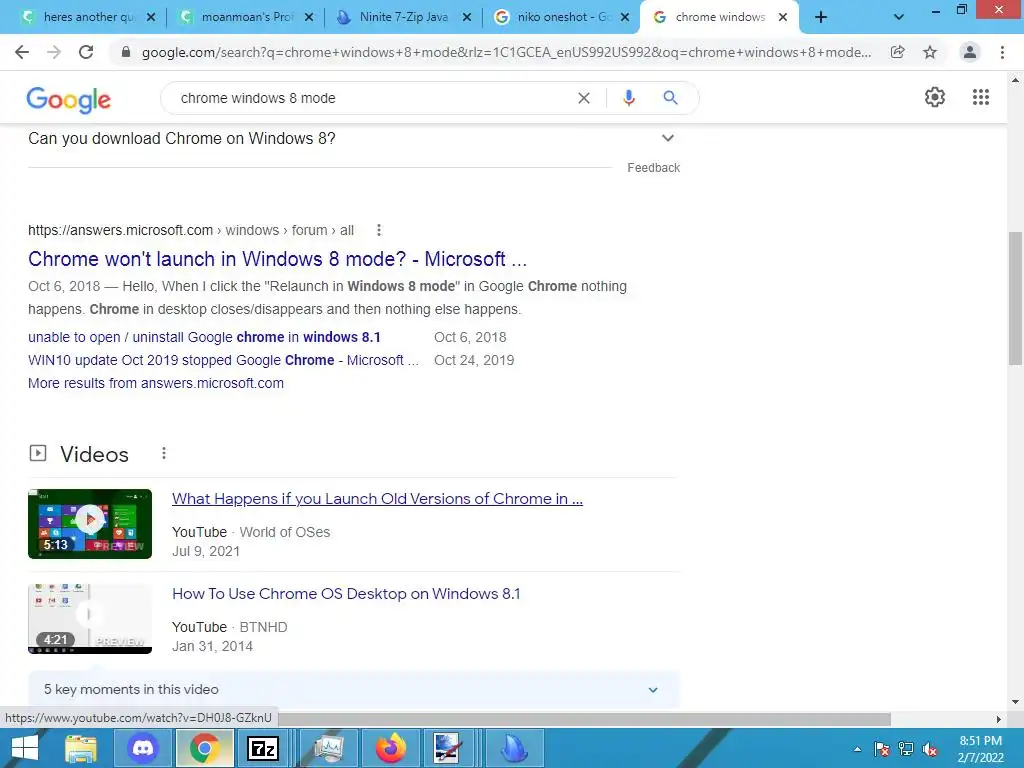
Task: Open Chrome's three-dot menu
Action: [x=1002, y=52]
